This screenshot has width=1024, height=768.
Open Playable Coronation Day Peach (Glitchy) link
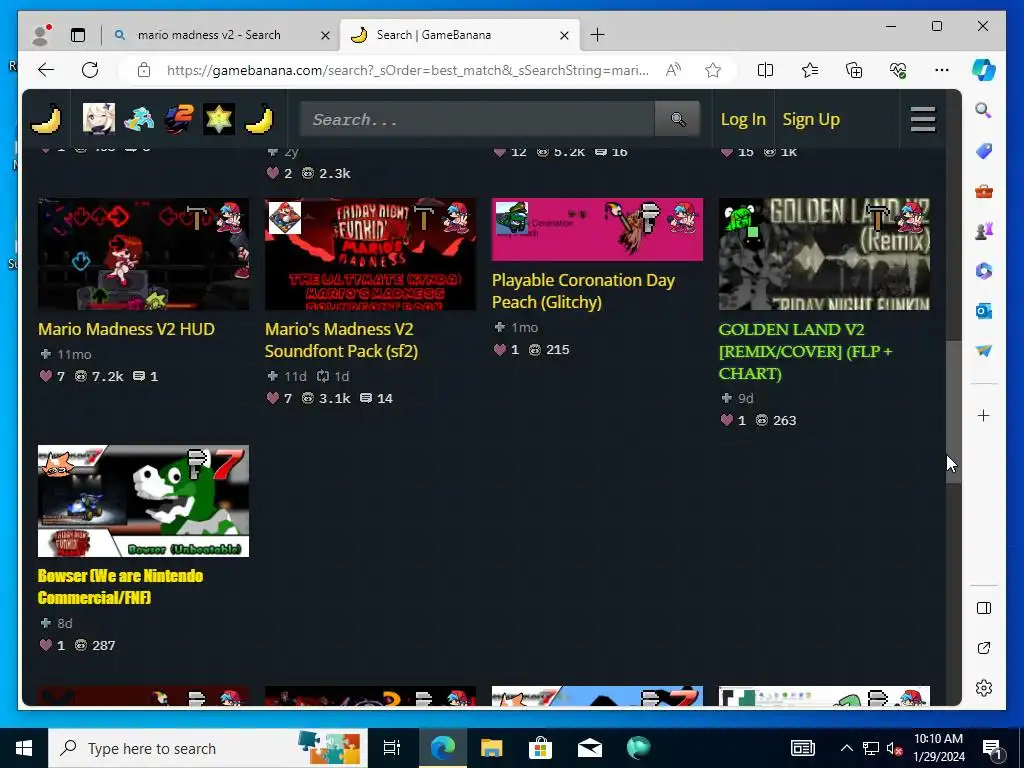(x=583, y=291)
